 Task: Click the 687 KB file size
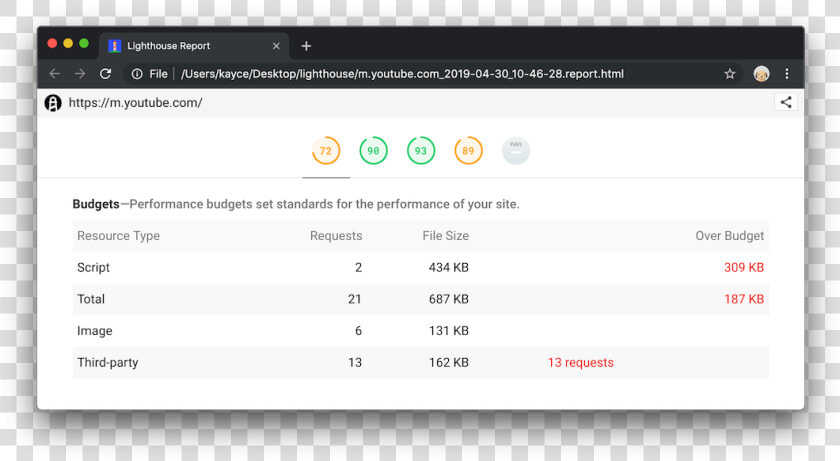coord(449,299)
